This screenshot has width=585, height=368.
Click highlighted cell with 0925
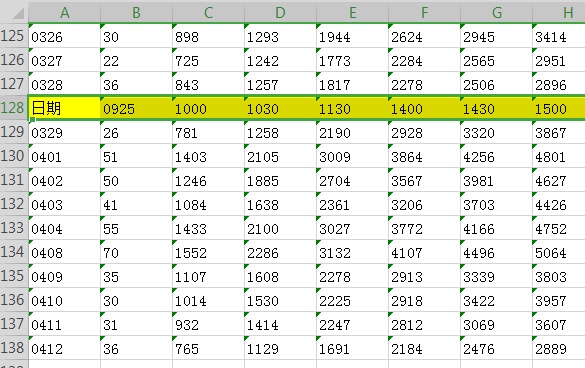[x=137, y=108]
